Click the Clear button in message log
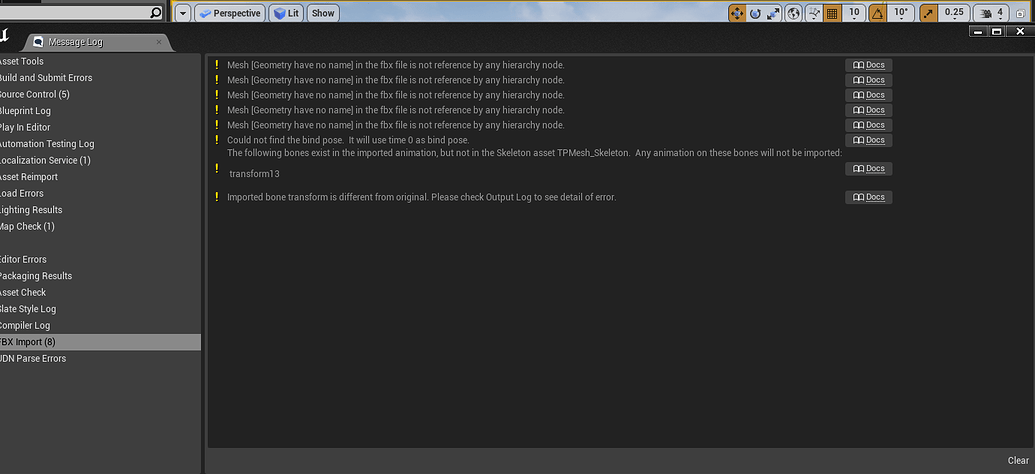This screenshot has width=1035, height=474. point(1018,461)
